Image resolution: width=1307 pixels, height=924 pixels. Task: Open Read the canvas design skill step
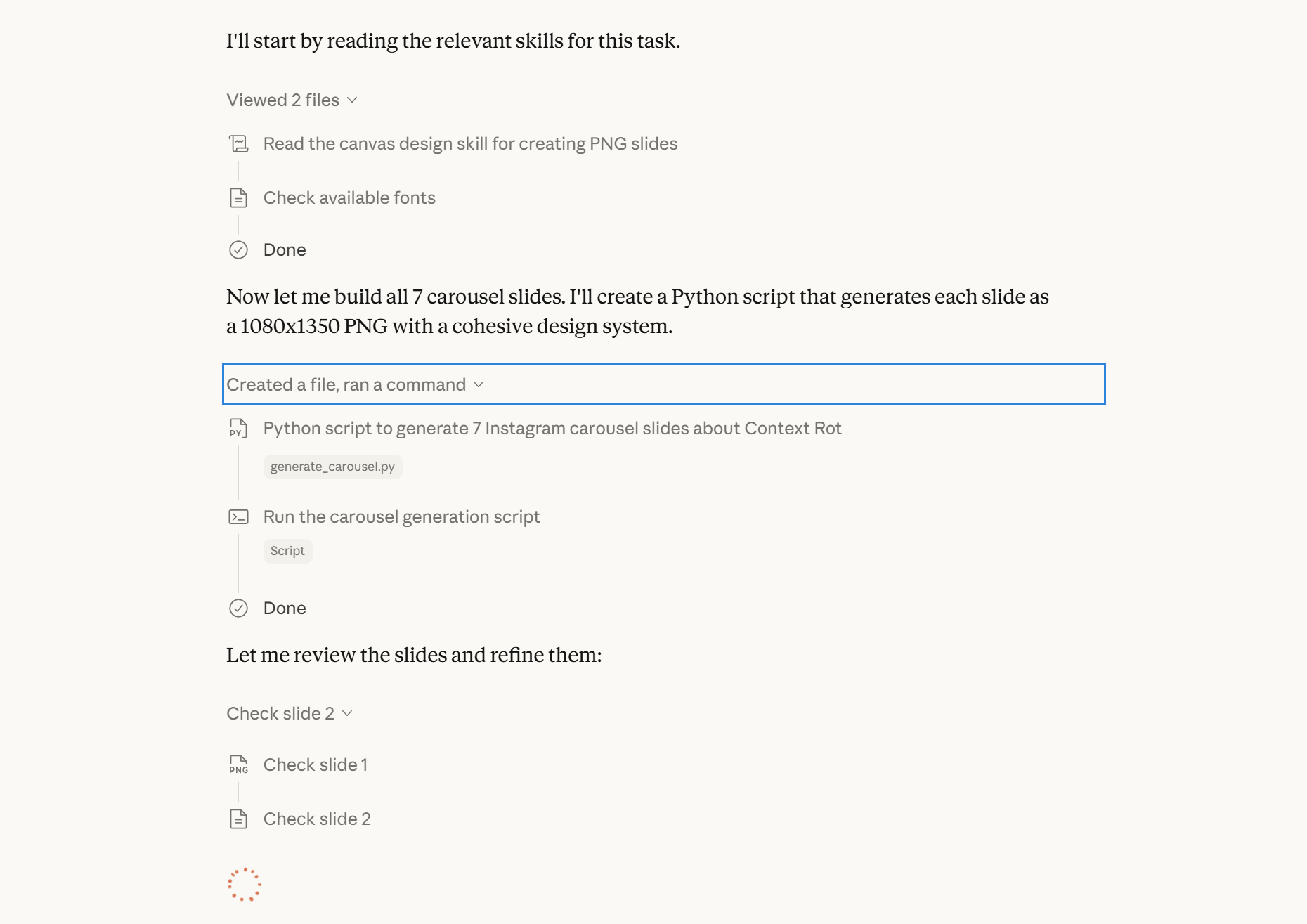click(470, 144)
